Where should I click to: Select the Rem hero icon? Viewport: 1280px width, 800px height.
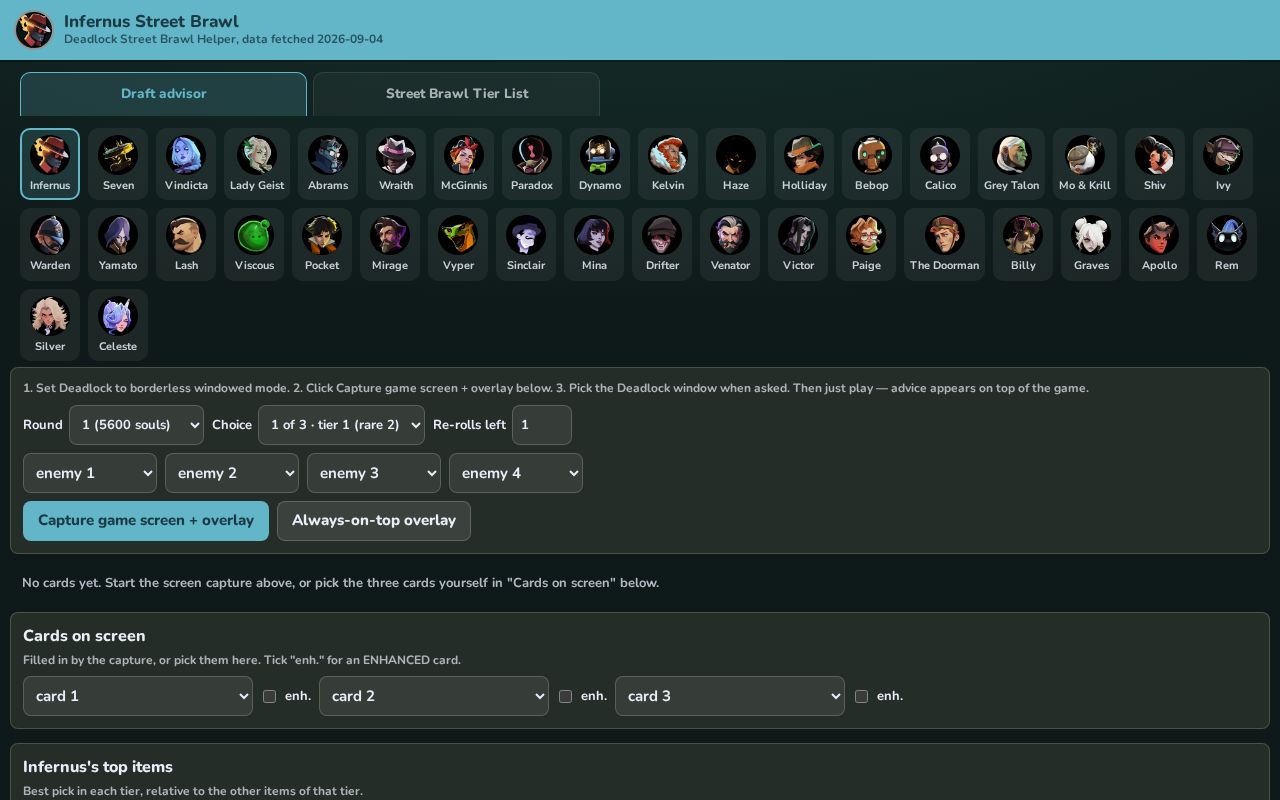pyautogui.click(x=1227, y=245)
